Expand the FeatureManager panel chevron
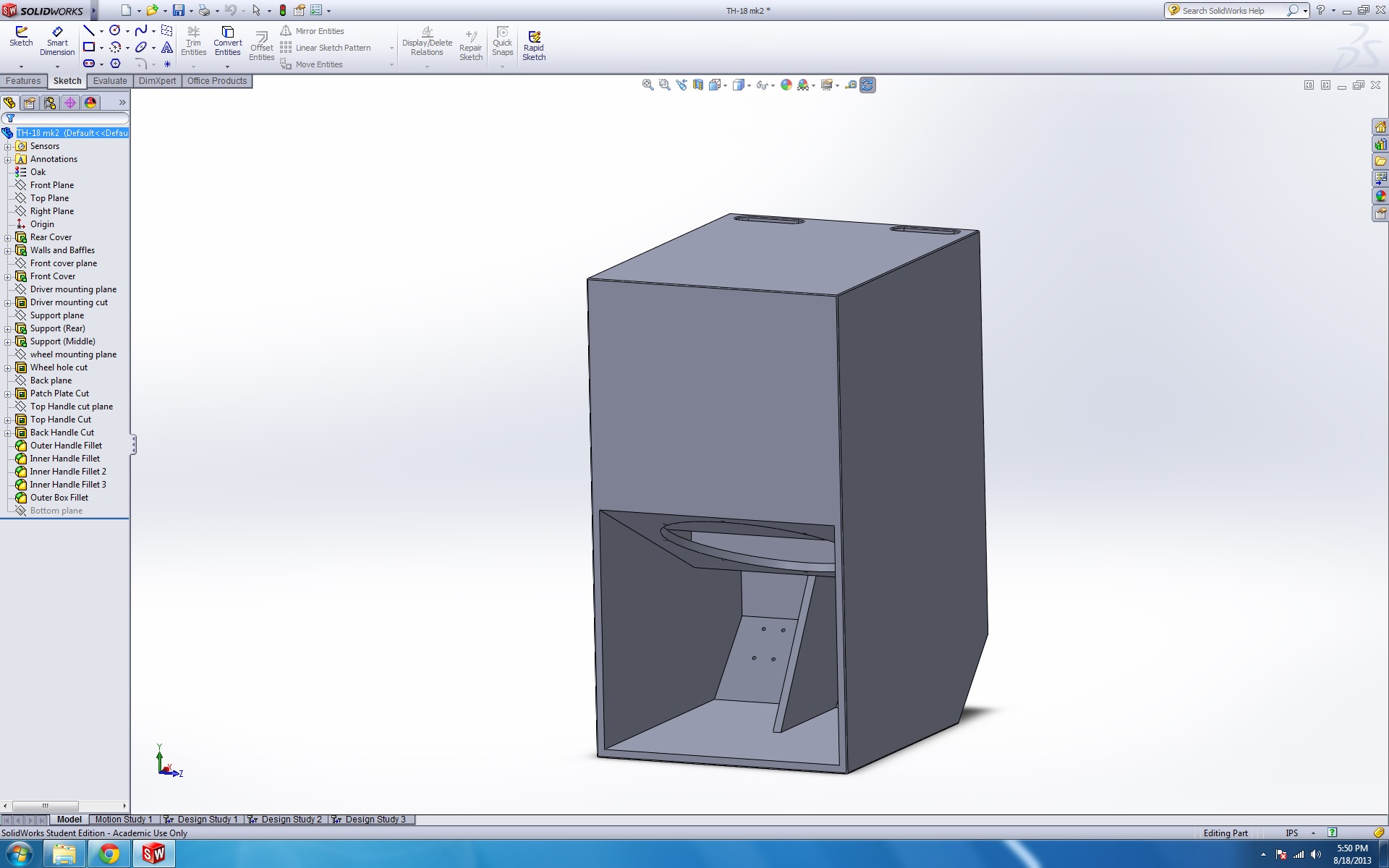This screenshot has width=1389, height=868. point(122,103)
